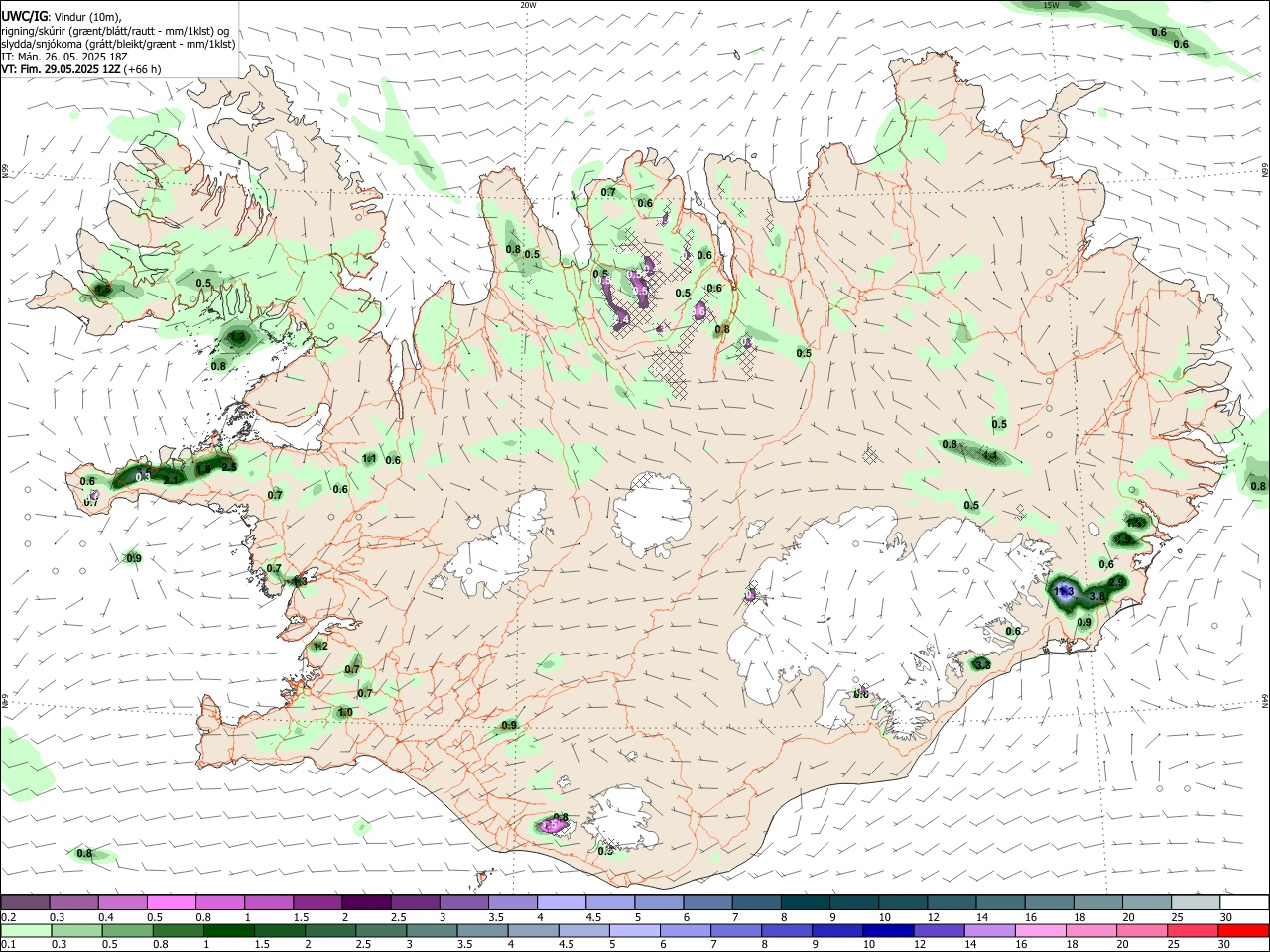This screenshot has width=1270, height=952.
Task: Click the '1.1' precipitation value on the map
Action: click(x=369, y=459)
